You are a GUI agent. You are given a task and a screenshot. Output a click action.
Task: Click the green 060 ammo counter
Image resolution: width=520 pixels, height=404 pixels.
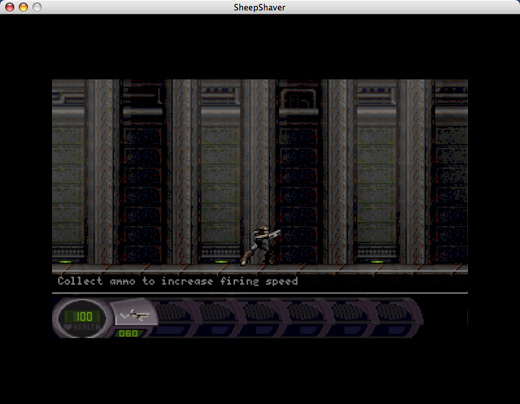(x=128, y=333)
